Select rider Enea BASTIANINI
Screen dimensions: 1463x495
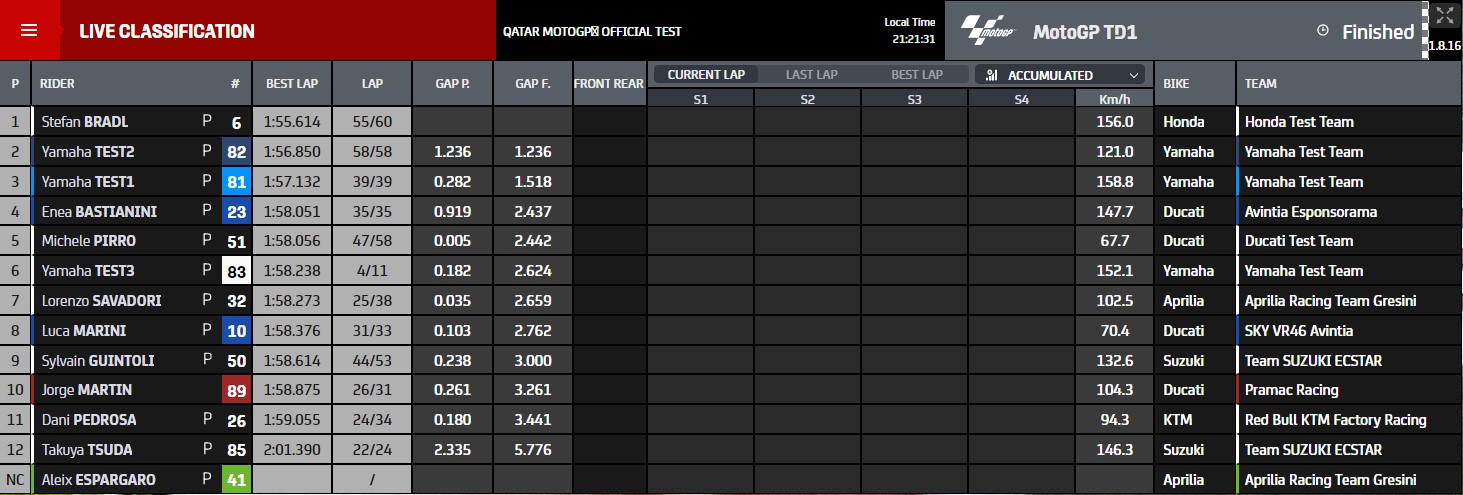coord(99,211)
